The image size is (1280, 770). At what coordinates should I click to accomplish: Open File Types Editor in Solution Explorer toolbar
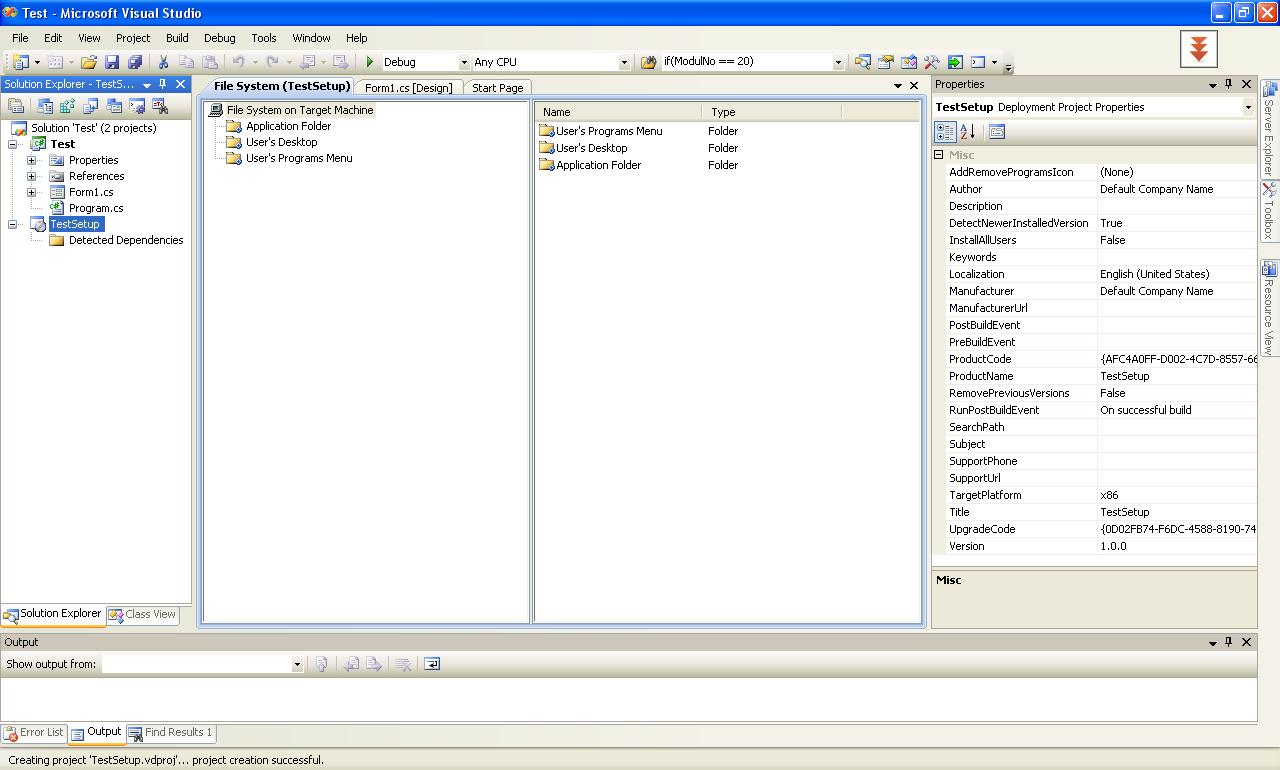click(91, 105)
